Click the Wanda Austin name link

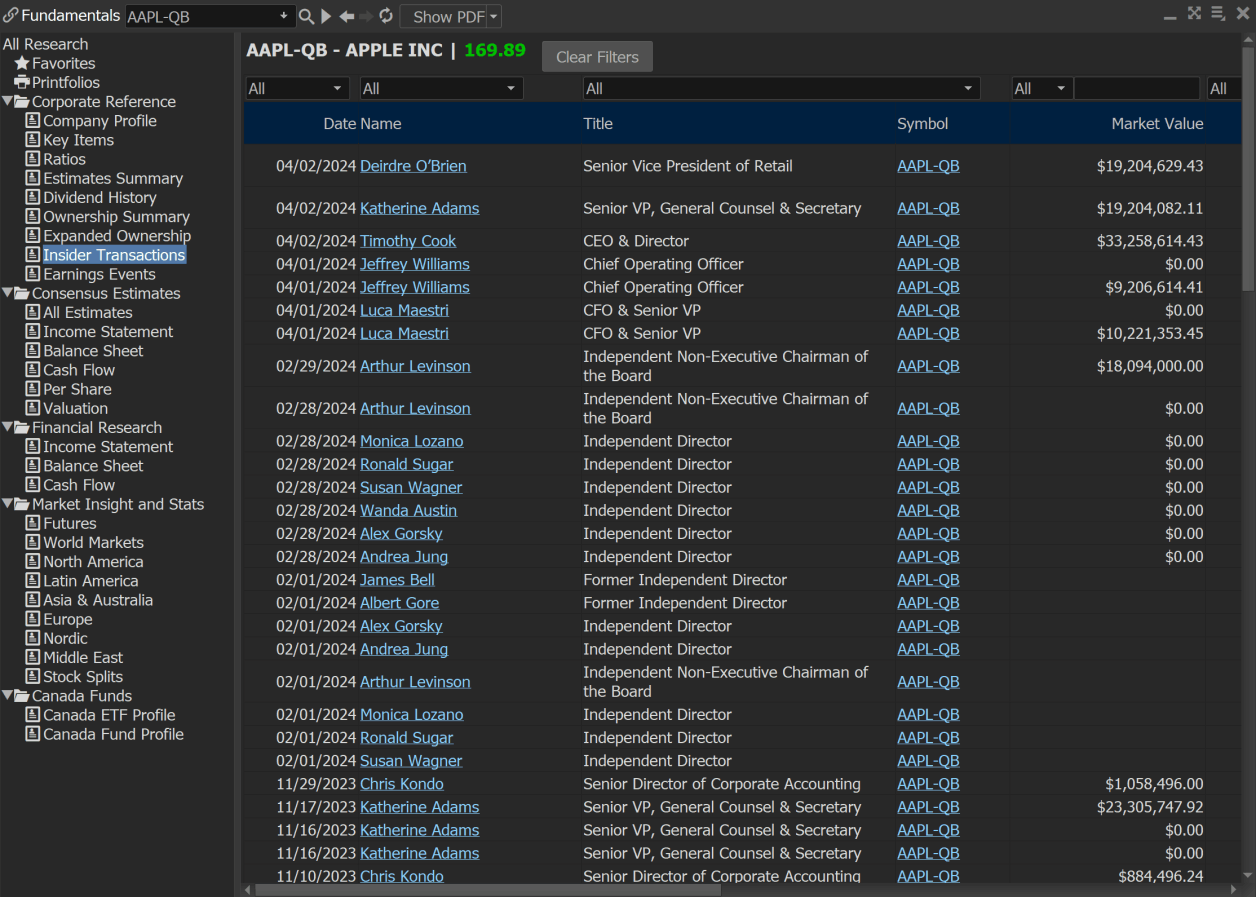tap(408, 510)
